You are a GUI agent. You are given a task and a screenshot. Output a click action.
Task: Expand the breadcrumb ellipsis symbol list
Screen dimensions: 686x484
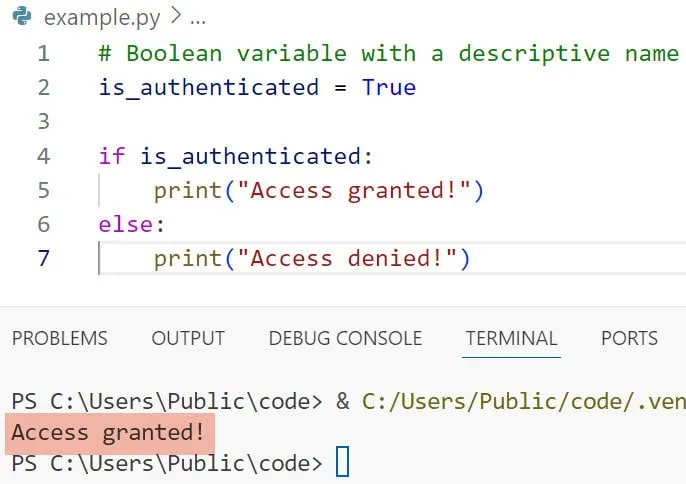(x=197, y=18)
